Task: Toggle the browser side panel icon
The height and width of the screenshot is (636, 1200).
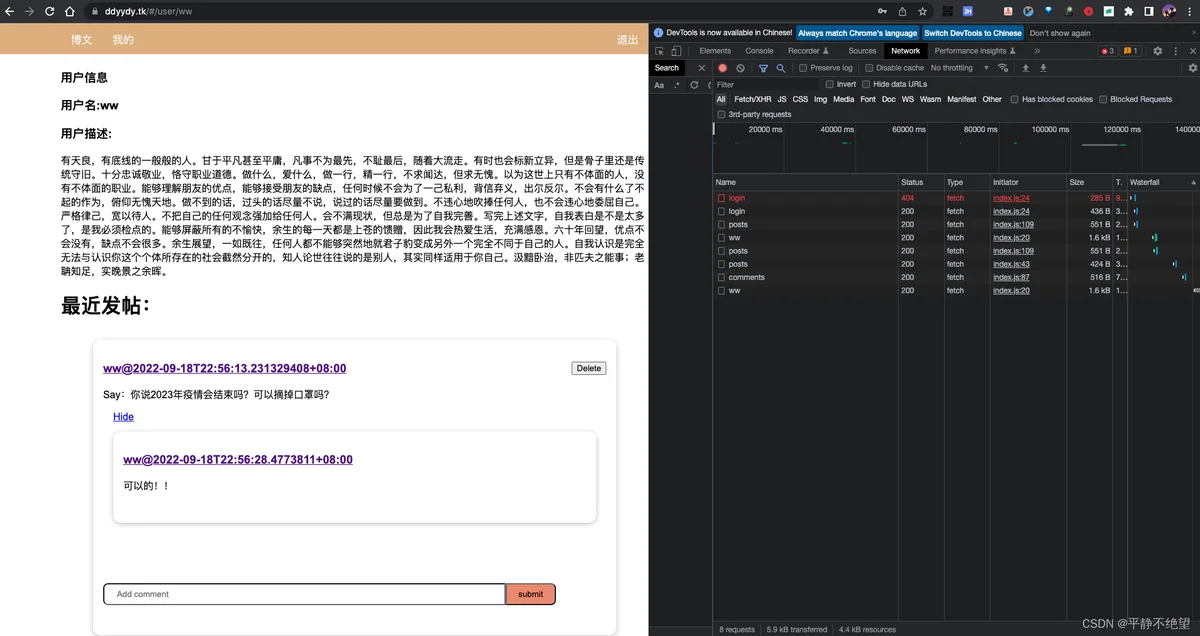Action: (x=1149, y=11)
